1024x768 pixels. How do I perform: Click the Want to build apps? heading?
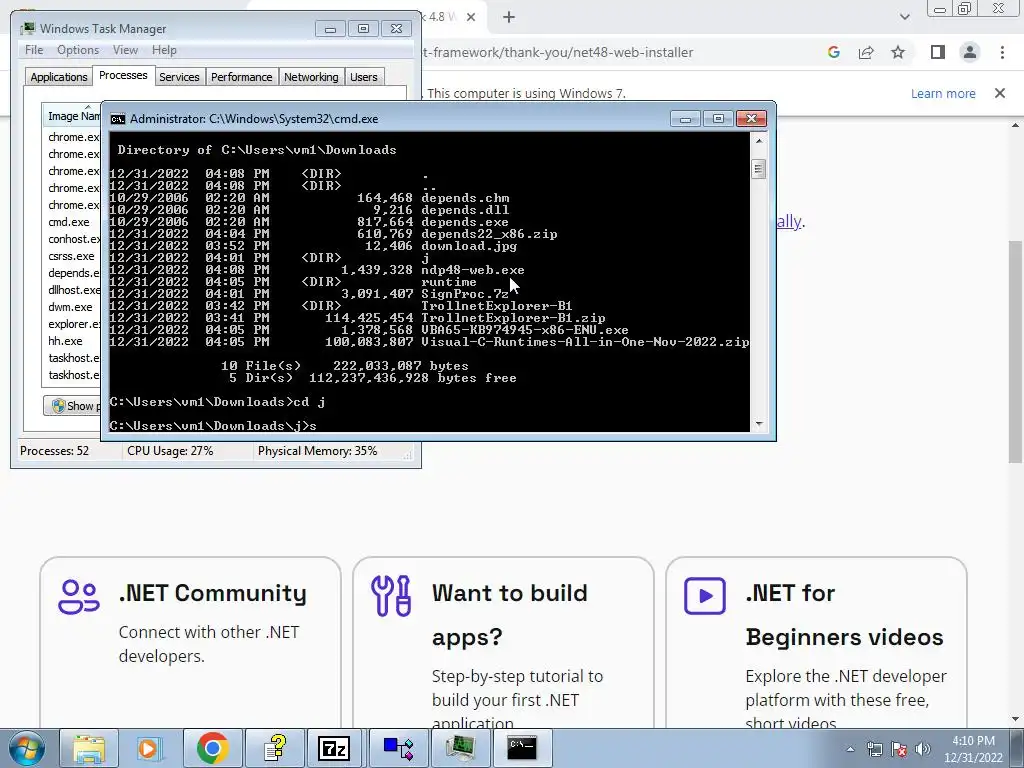tap(509, 615)
